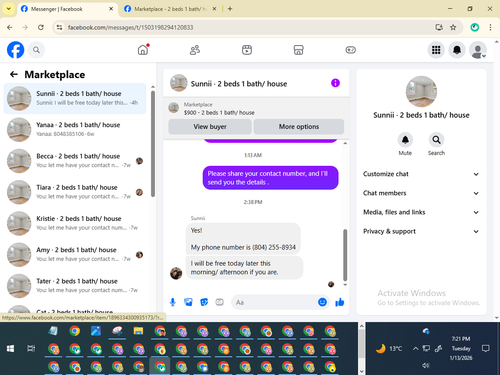
Task: Open the Windows Start menu
Action: 10,349
